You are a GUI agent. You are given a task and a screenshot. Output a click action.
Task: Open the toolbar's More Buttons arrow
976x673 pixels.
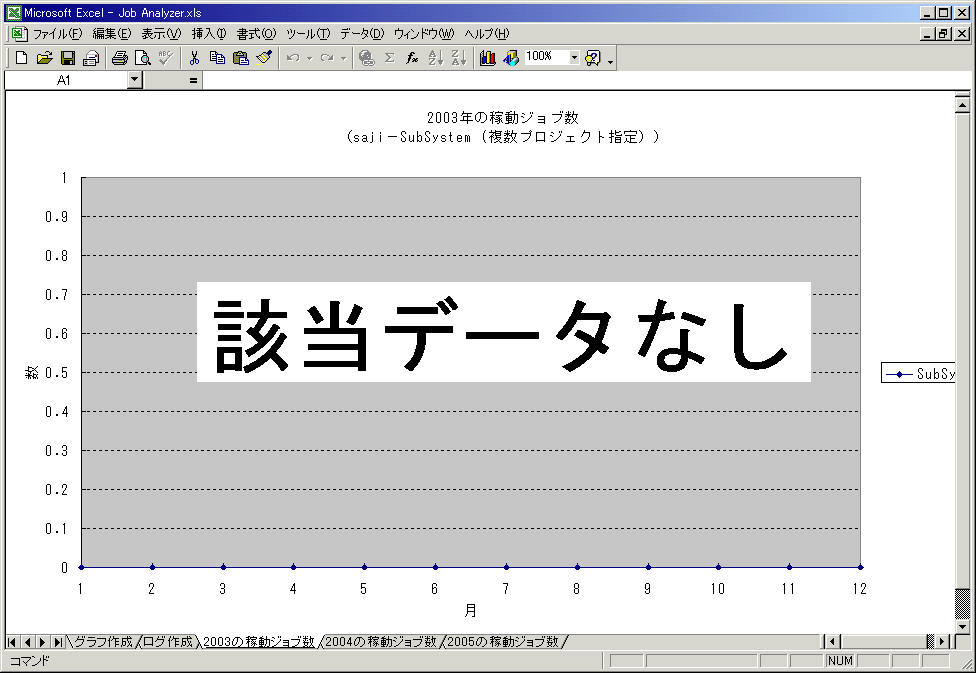pyautogui.click(x=610, y=61)
